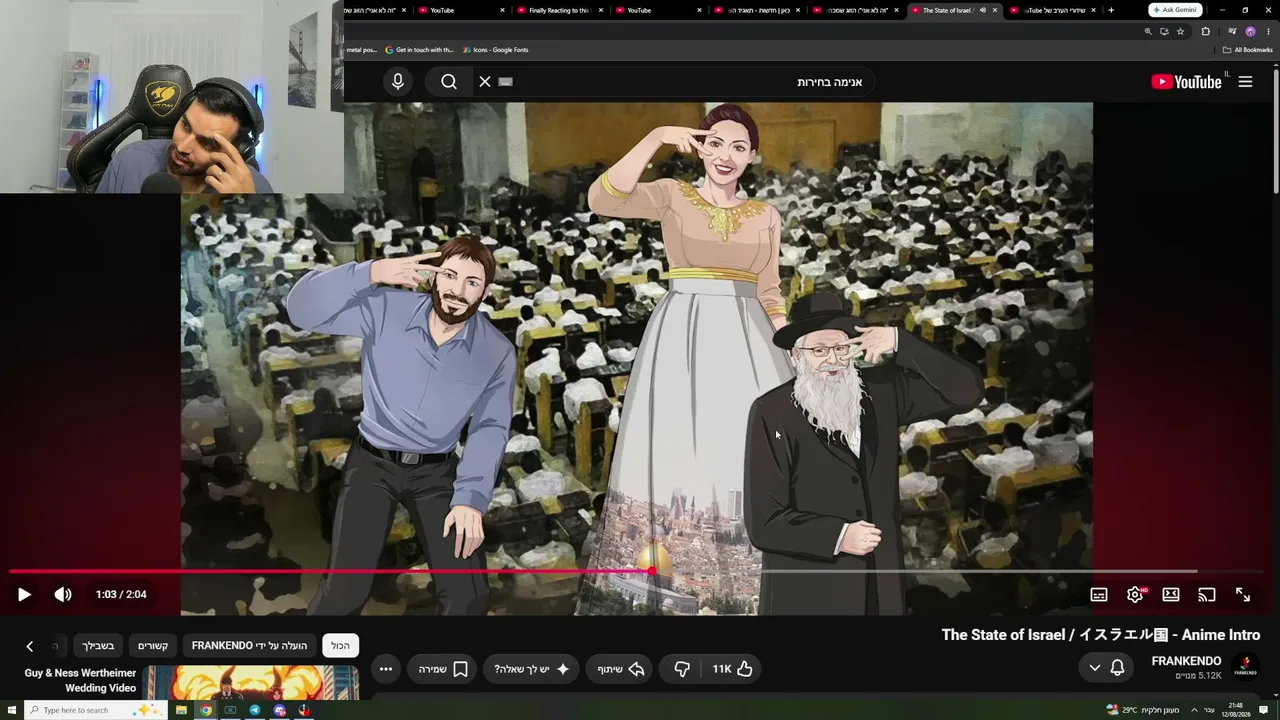This screenshot has height=720, width=1280.
Task: Open 'Icons - Google Fonts' bookmark
Action: (x=495, y=50)
